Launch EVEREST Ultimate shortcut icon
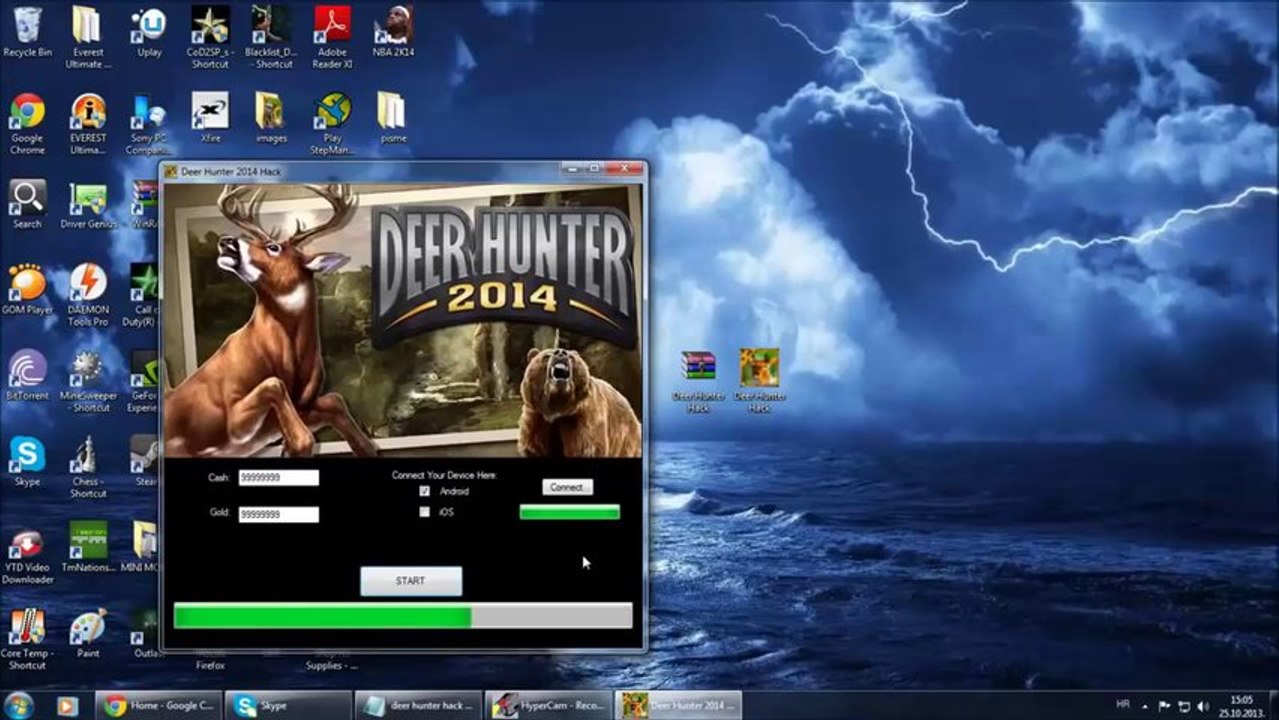 (x=88, y=124)
